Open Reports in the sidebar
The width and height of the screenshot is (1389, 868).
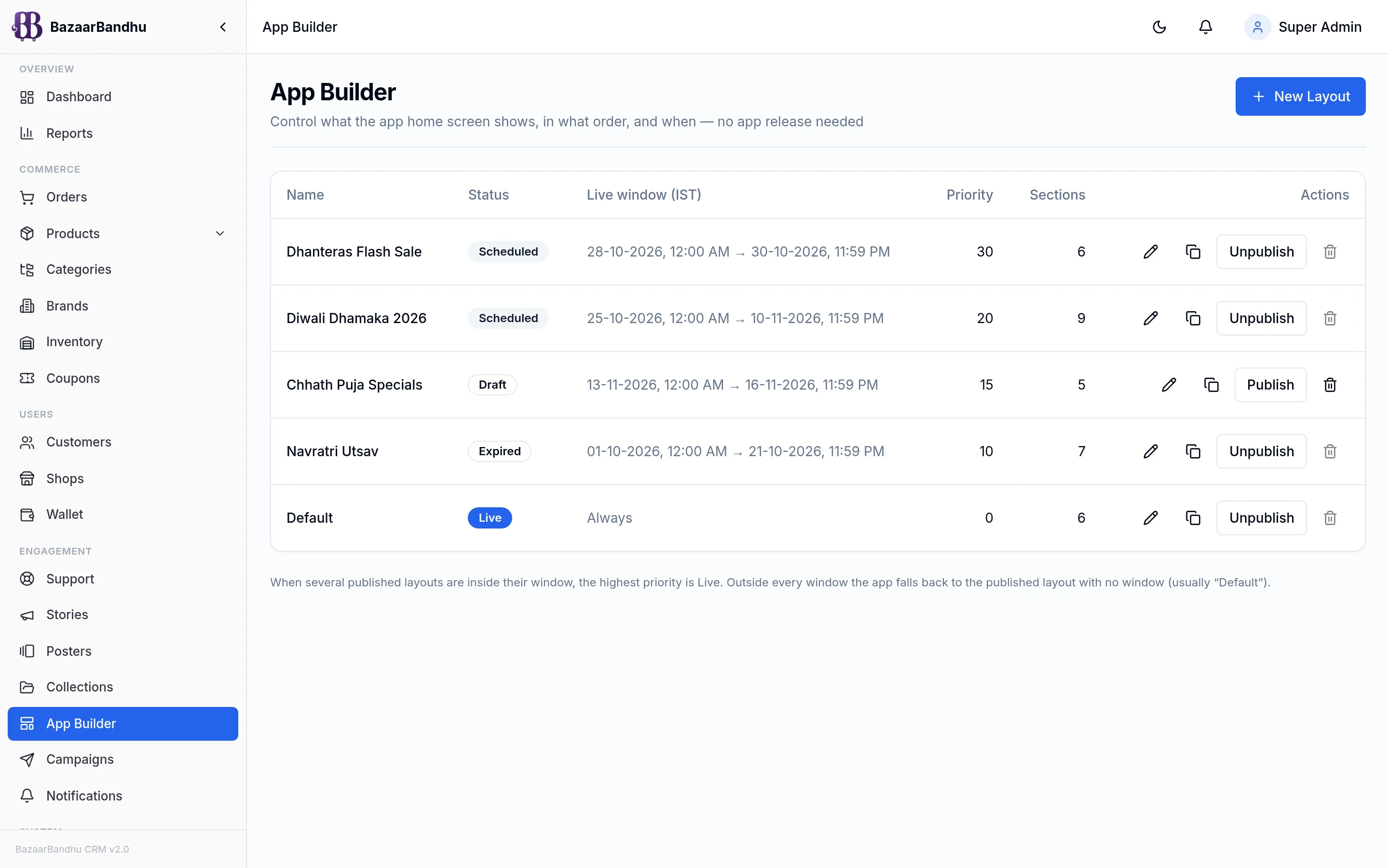[123, 133]
